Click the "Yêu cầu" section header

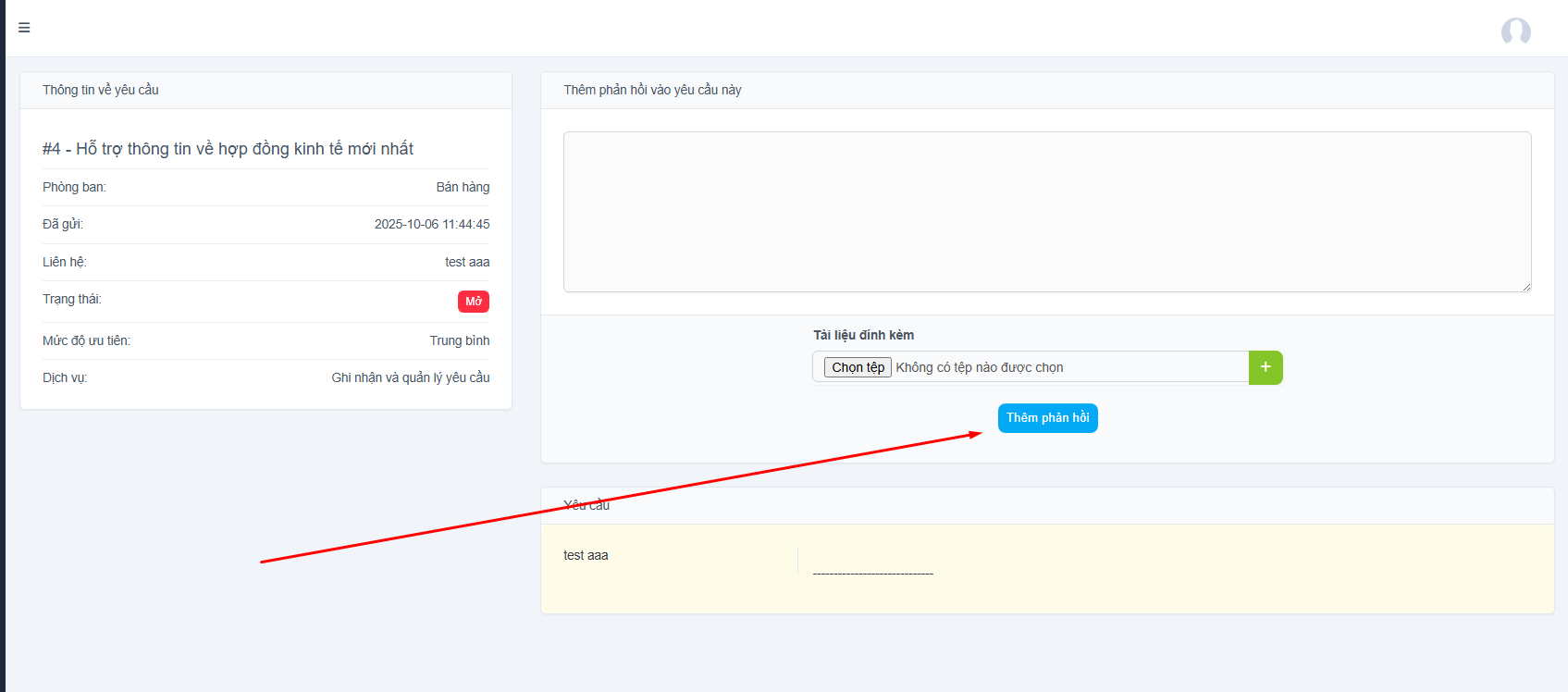tap(586, 505)
